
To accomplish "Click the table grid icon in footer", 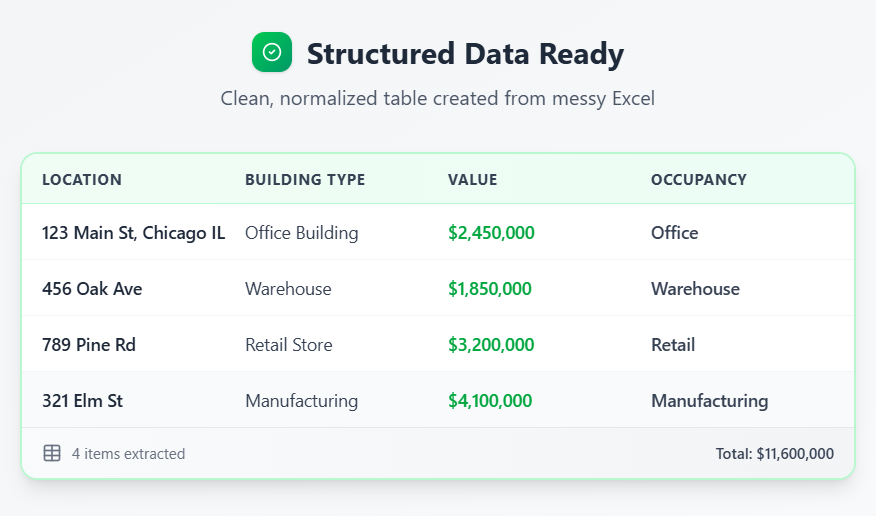I will 52,453.
